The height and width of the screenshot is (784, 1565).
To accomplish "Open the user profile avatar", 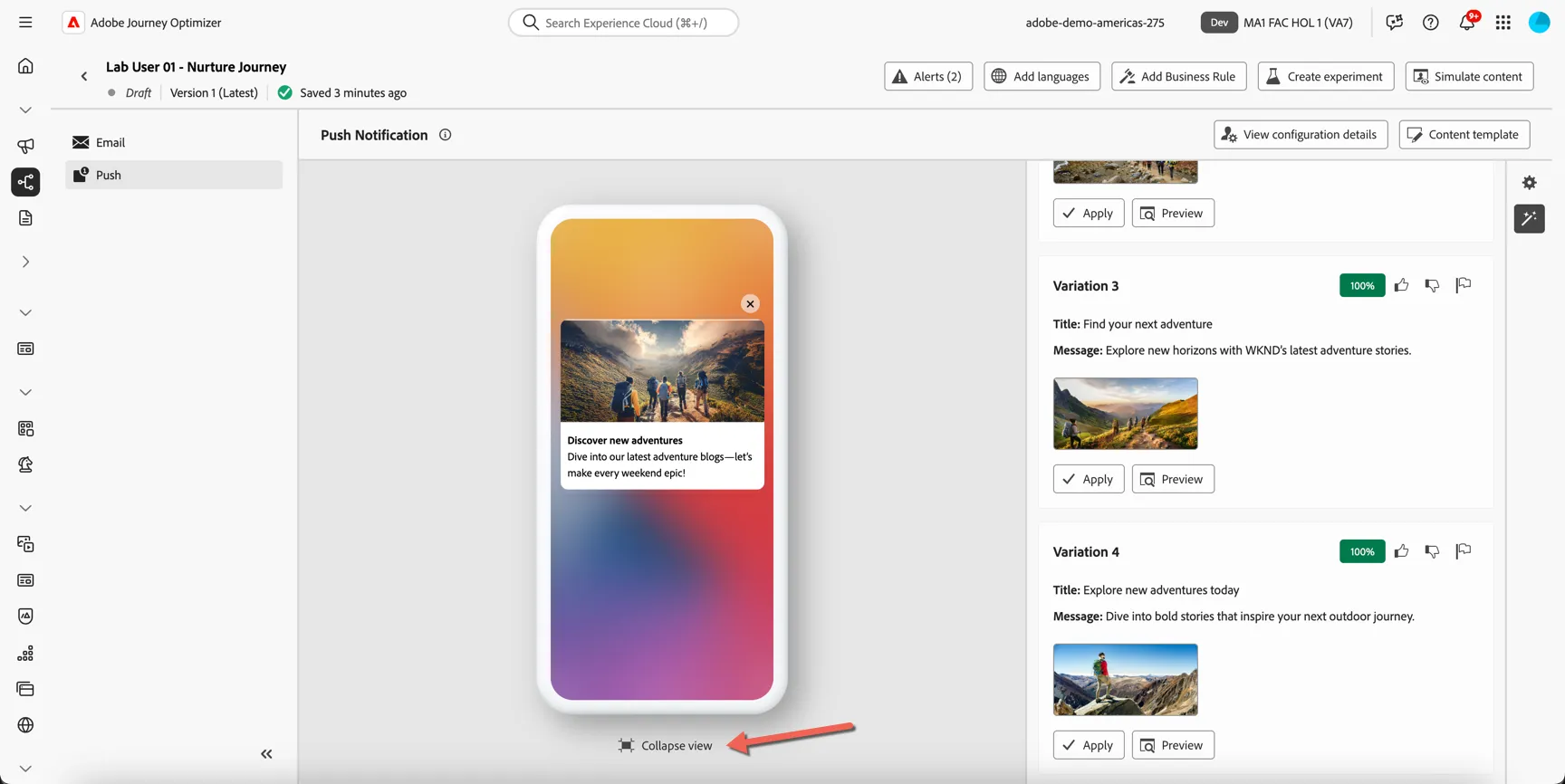I will coord(1540,23).
